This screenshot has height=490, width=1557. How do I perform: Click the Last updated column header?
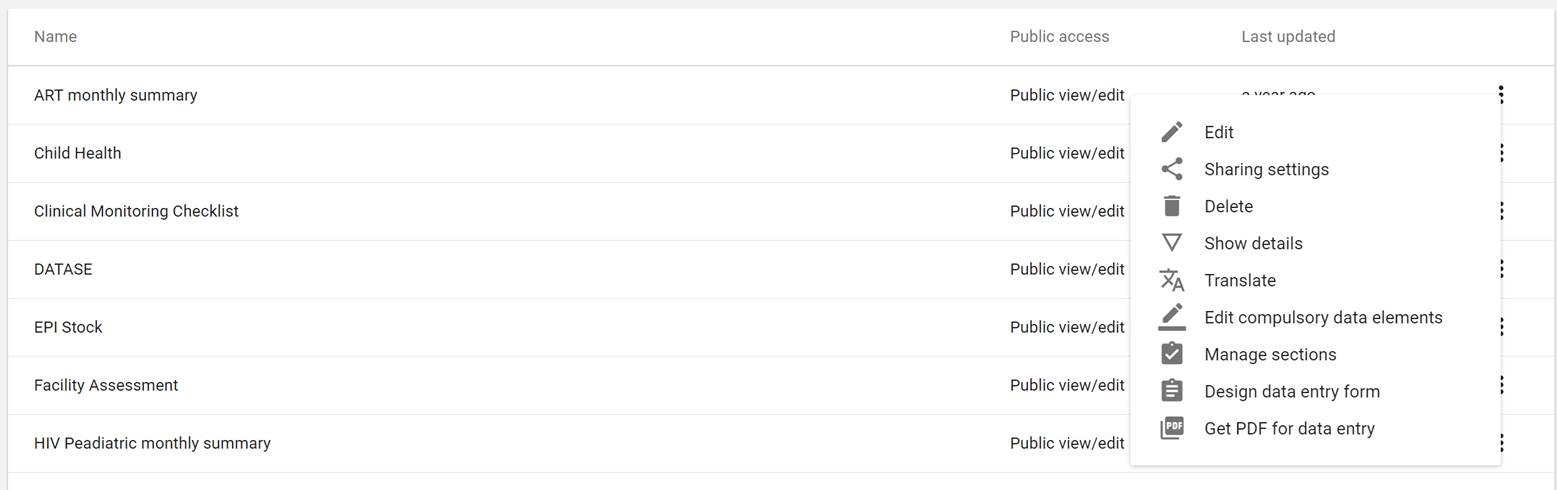[x=1288, y=36]
